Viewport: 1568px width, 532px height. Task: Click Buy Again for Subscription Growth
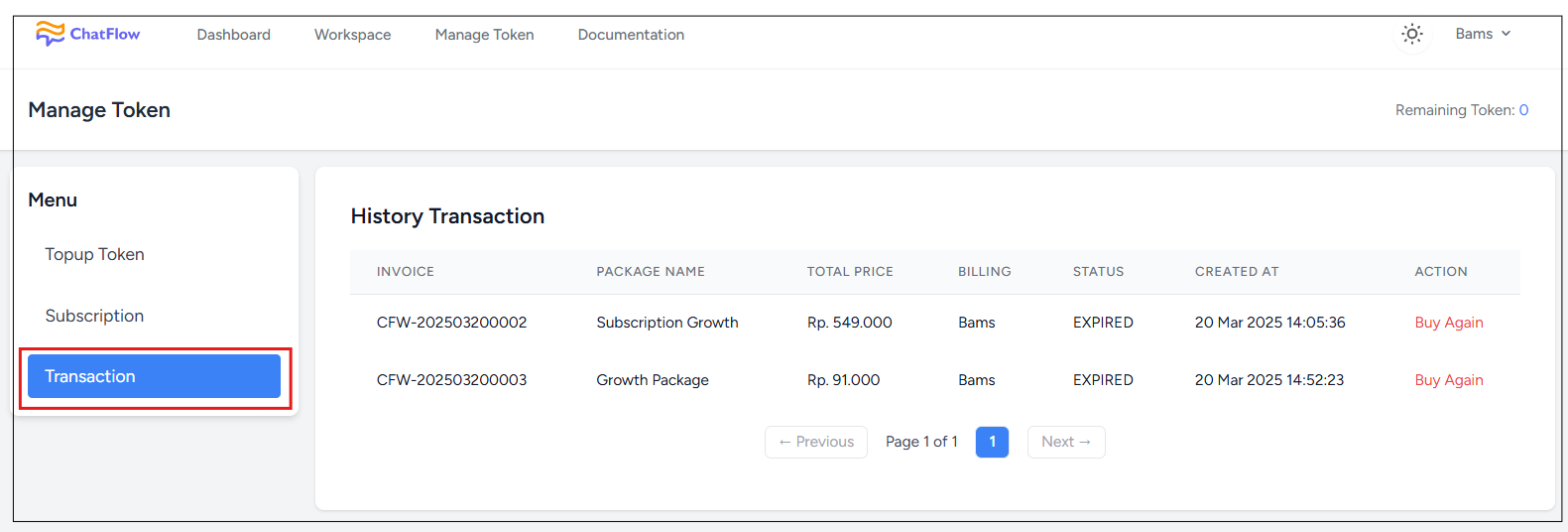tap(1448, 323)
